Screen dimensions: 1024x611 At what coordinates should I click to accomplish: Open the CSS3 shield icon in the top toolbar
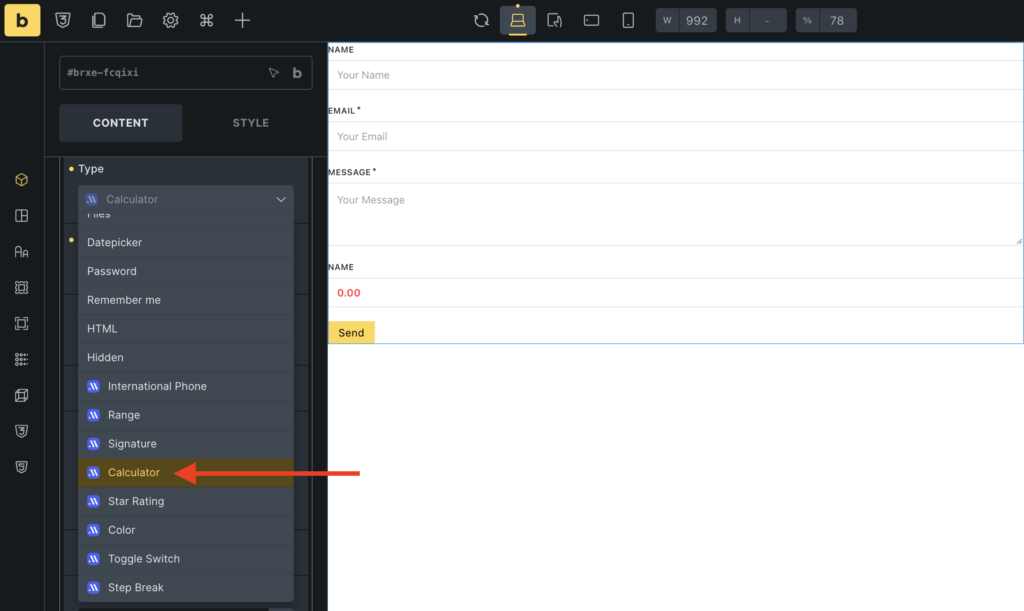[x=63, y=20]
